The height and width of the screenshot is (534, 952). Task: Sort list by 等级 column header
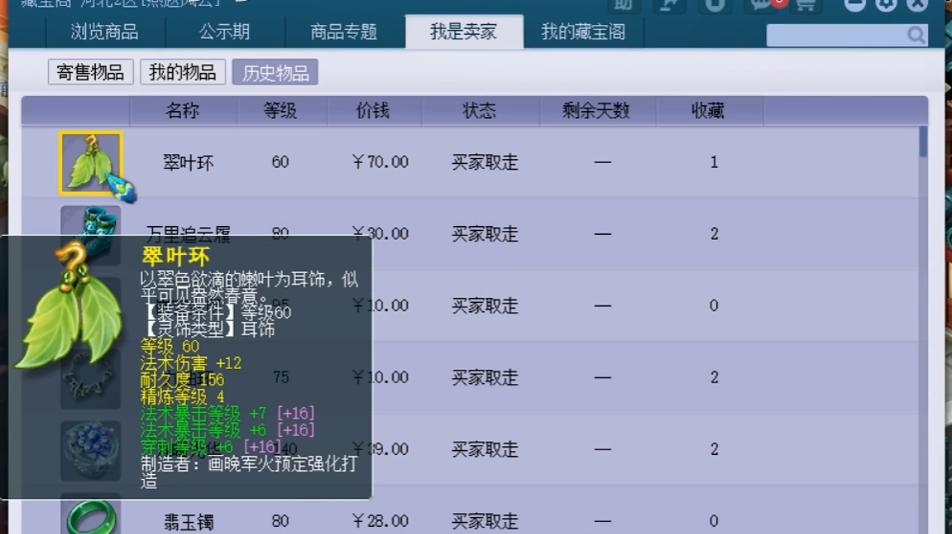[x=280, y=111]
